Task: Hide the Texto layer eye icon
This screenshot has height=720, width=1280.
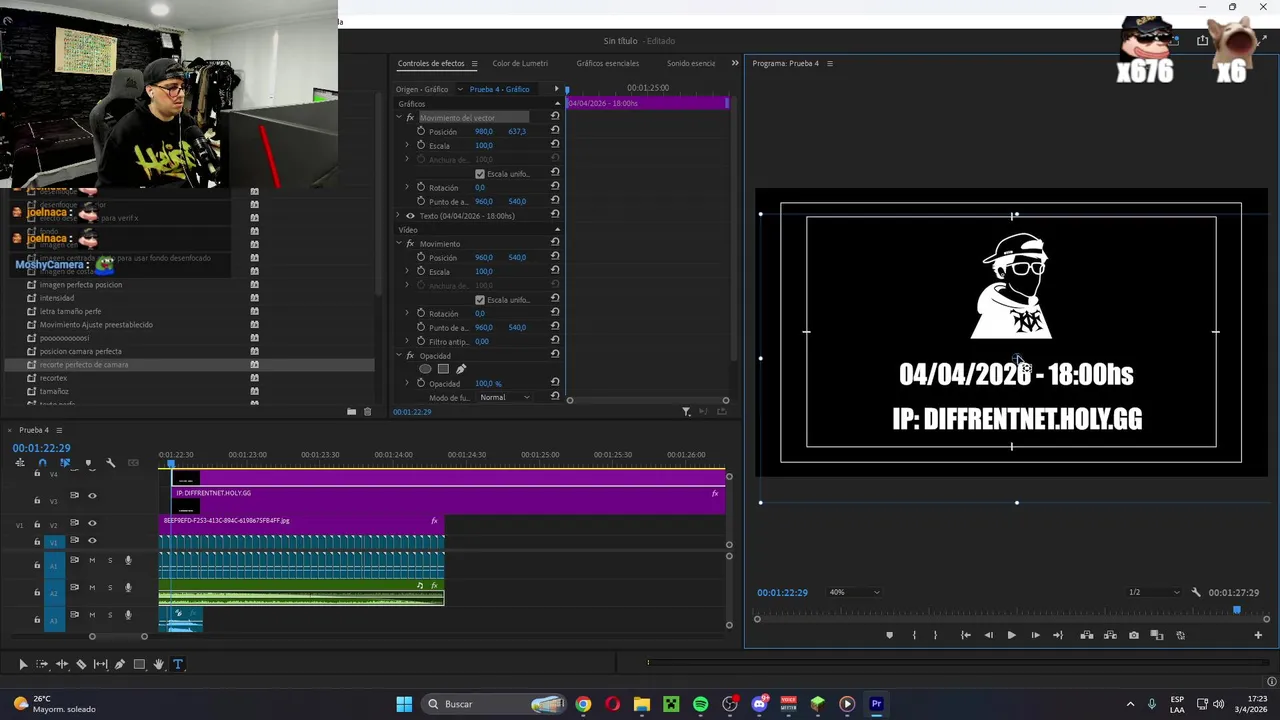Action: pos(410,216)
